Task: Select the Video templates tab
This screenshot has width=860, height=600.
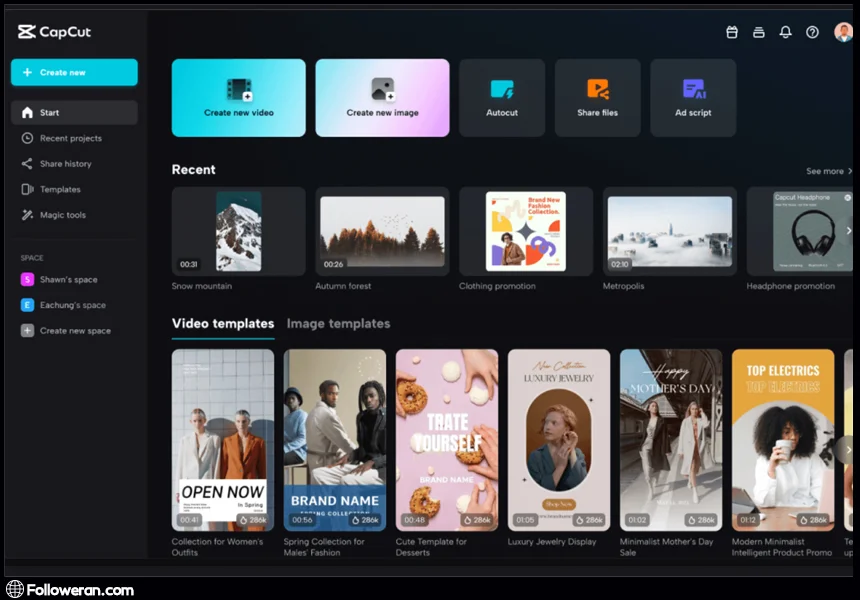Action: [x=223, y=324]
